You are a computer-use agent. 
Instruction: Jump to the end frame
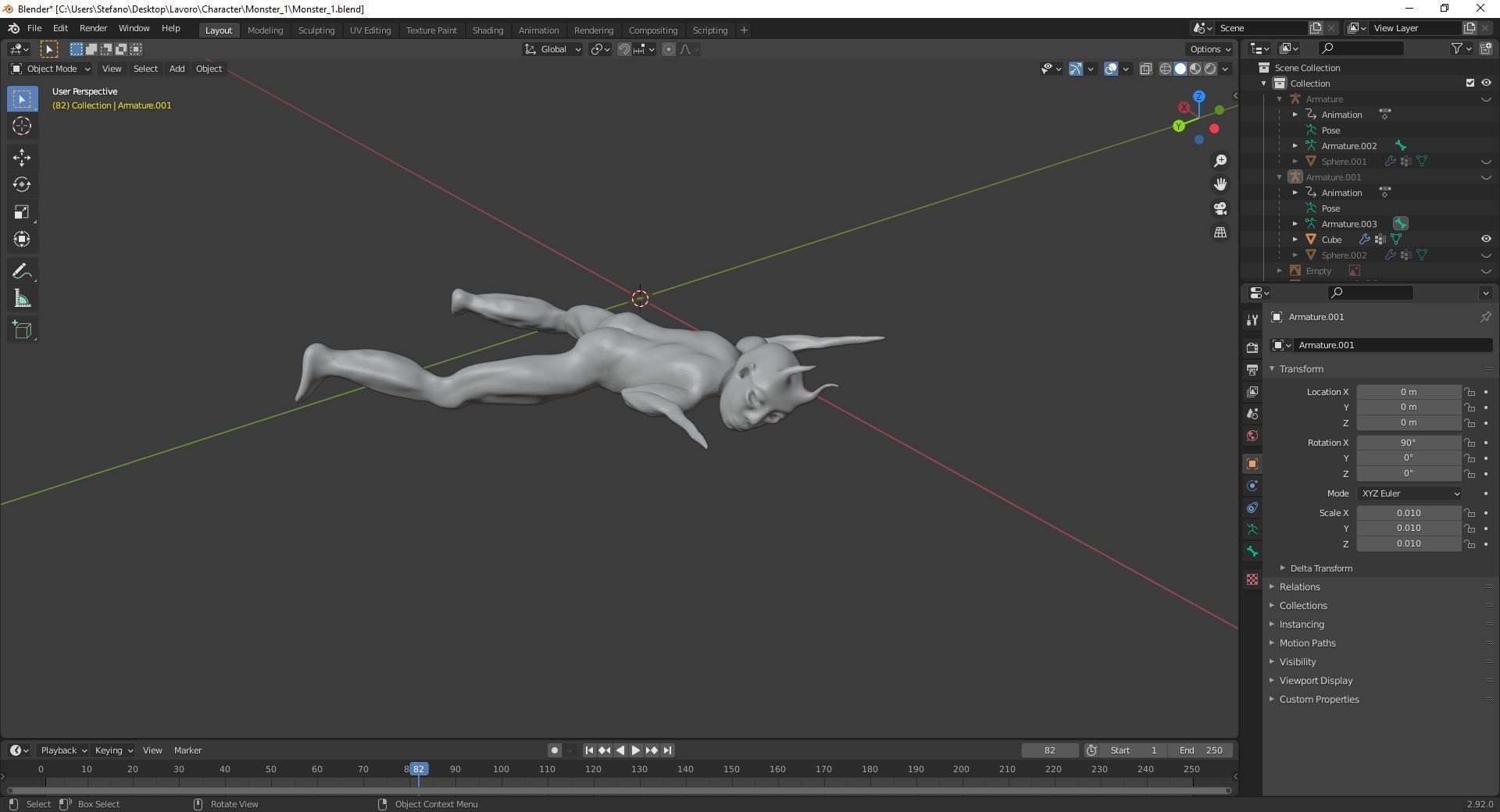click(x=667, y=750)
